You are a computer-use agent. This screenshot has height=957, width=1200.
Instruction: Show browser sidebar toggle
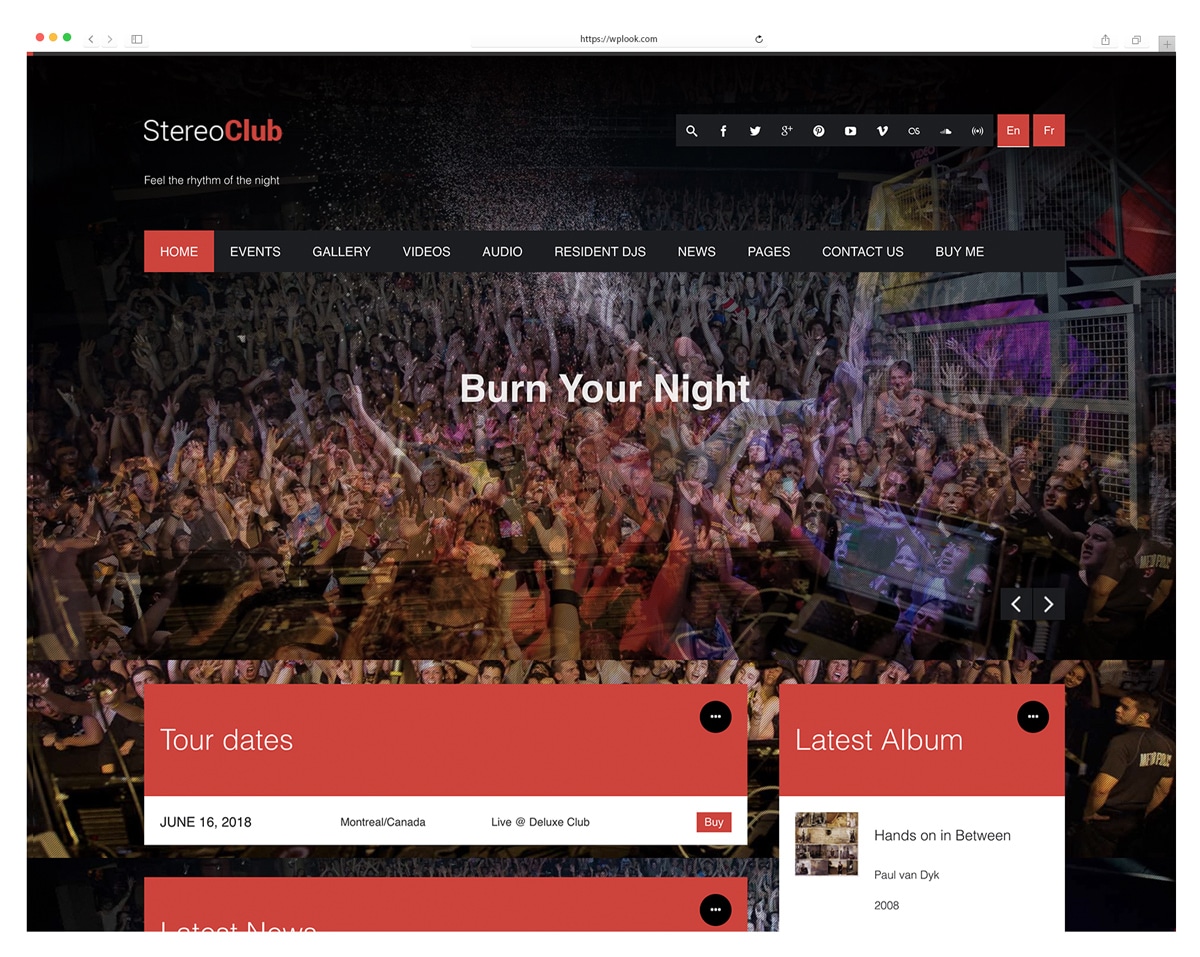coord(137,39)
